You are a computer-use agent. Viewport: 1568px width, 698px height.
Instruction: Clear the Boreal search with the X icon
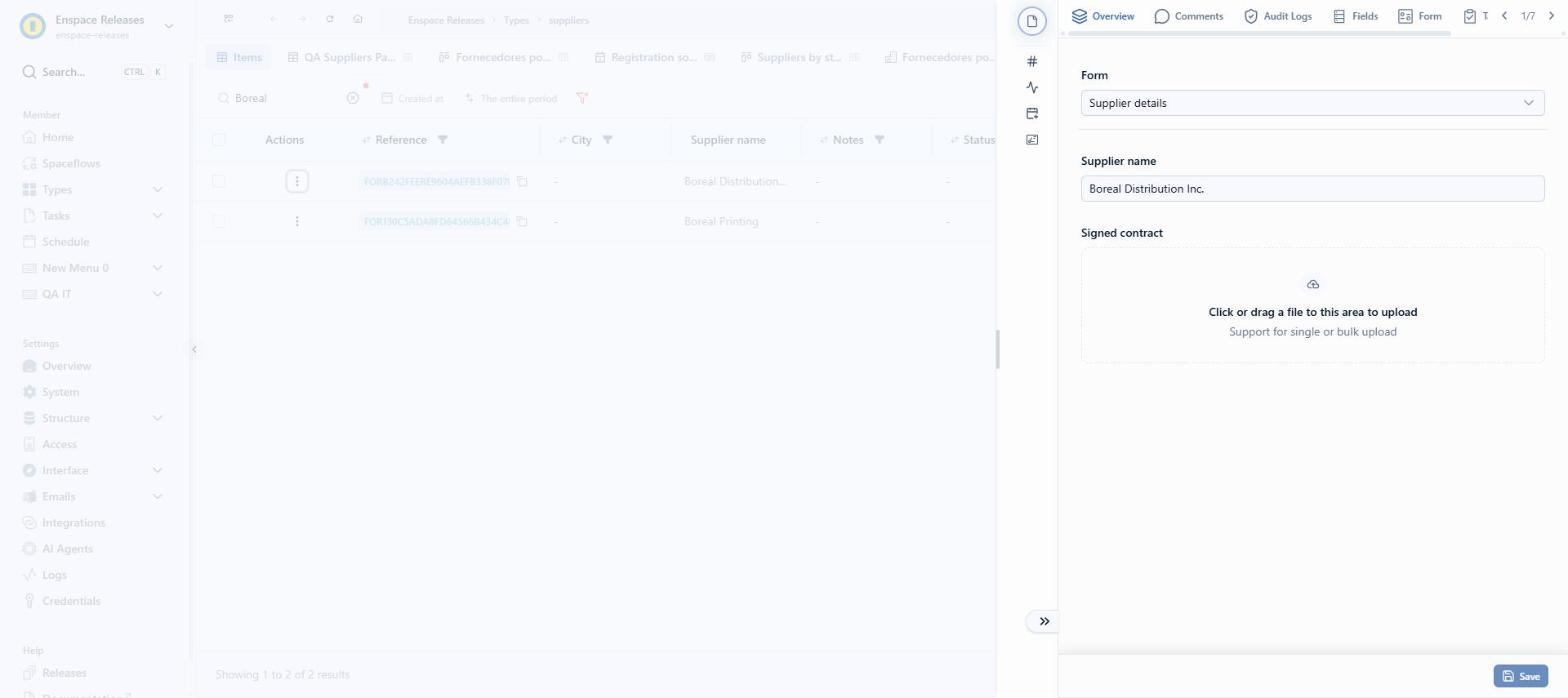tap(352, 98)
